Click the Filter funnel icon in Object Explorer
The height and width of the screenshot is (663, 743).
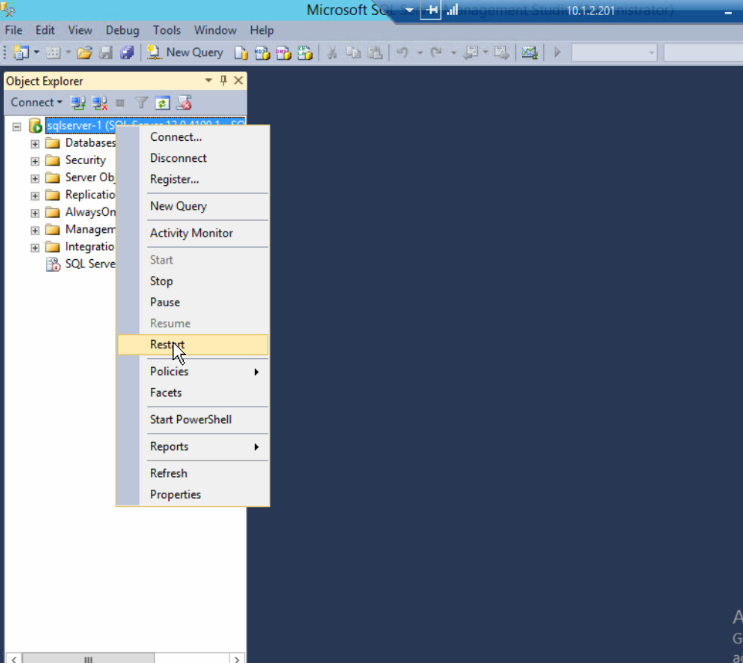click(x=141, y=102)
